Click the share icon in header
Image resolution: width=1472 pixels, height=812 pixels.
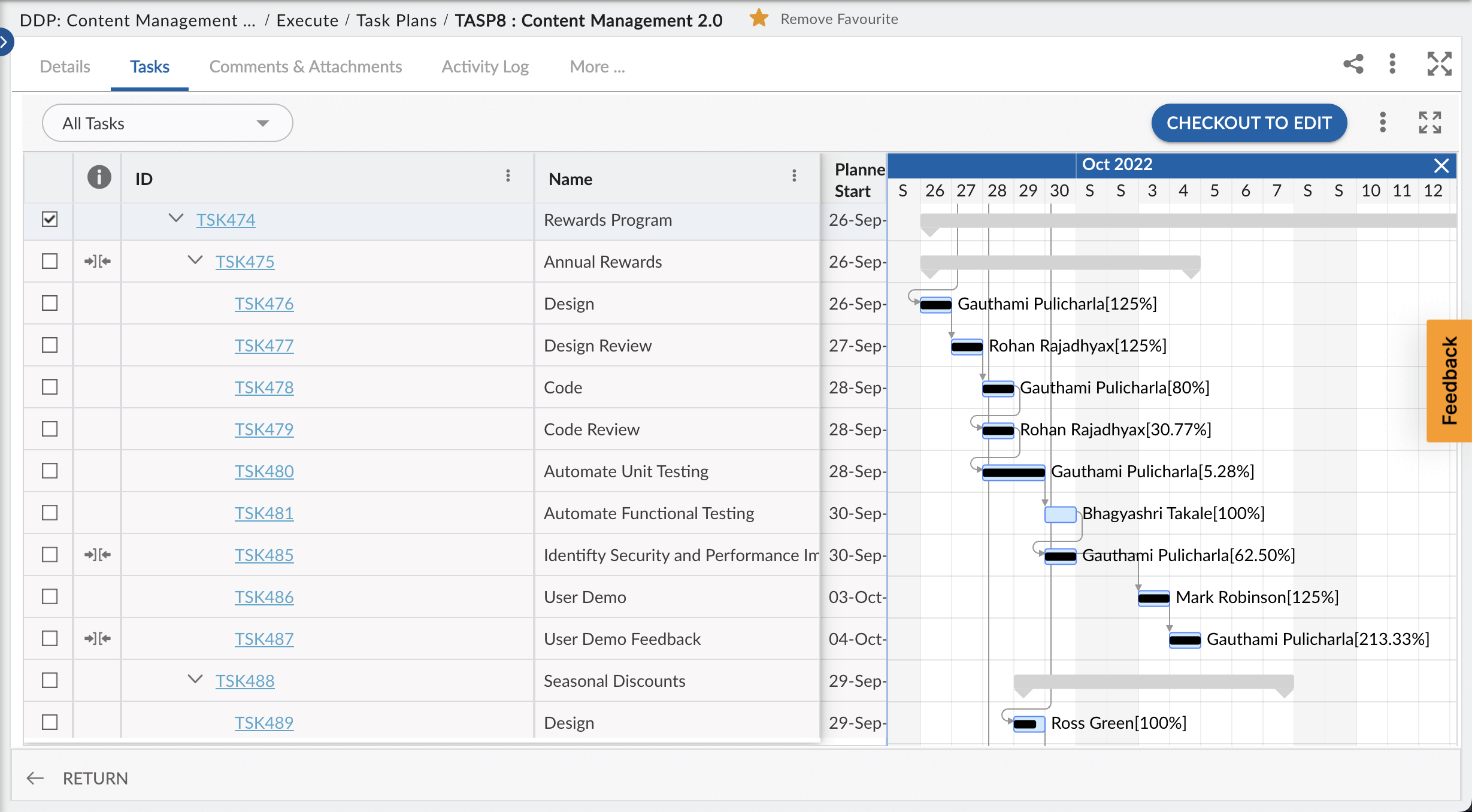[x=1353, y=64]
